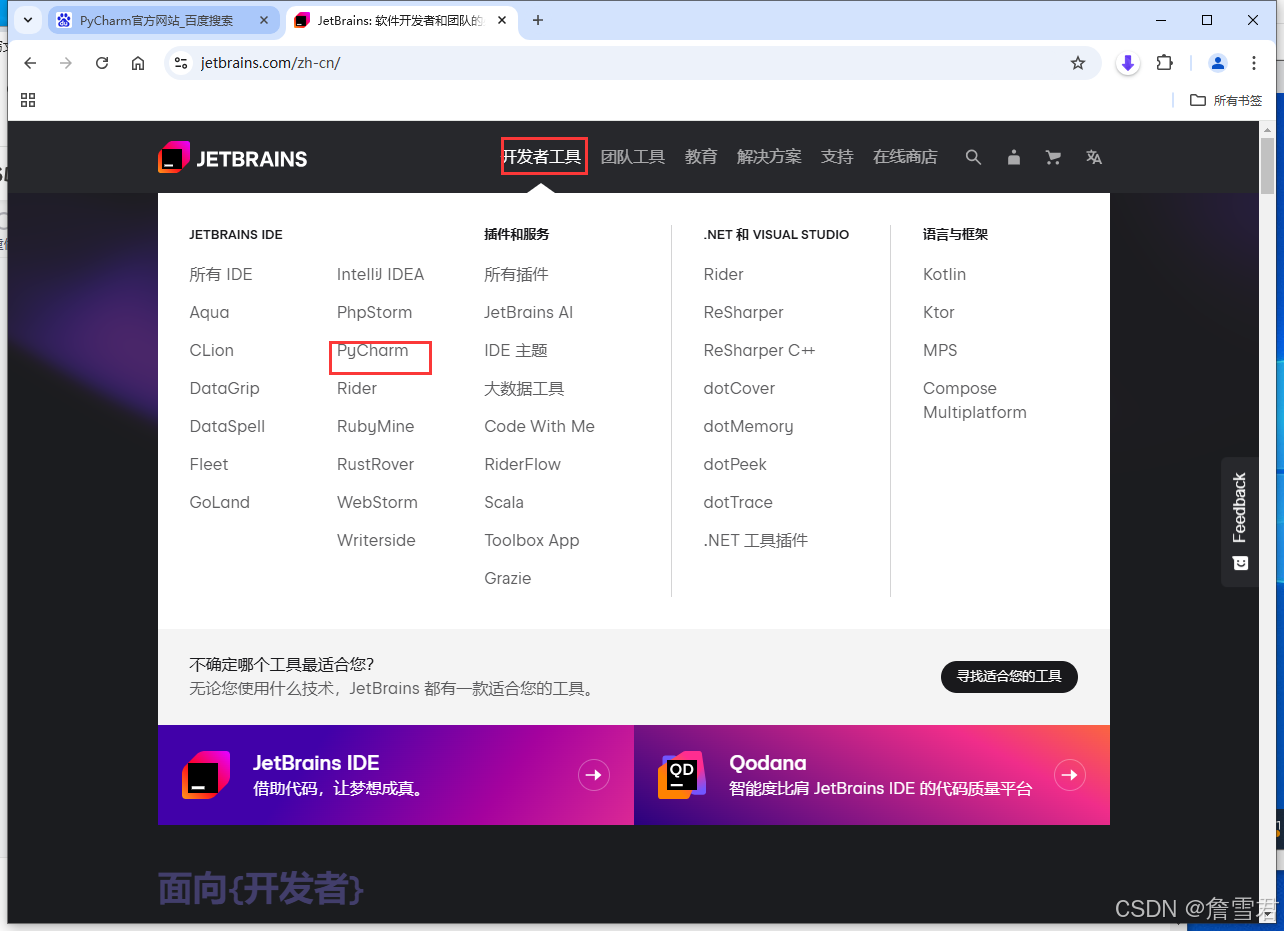
Task: Open the 教育 menu
Action: click(x=701, y=157)
